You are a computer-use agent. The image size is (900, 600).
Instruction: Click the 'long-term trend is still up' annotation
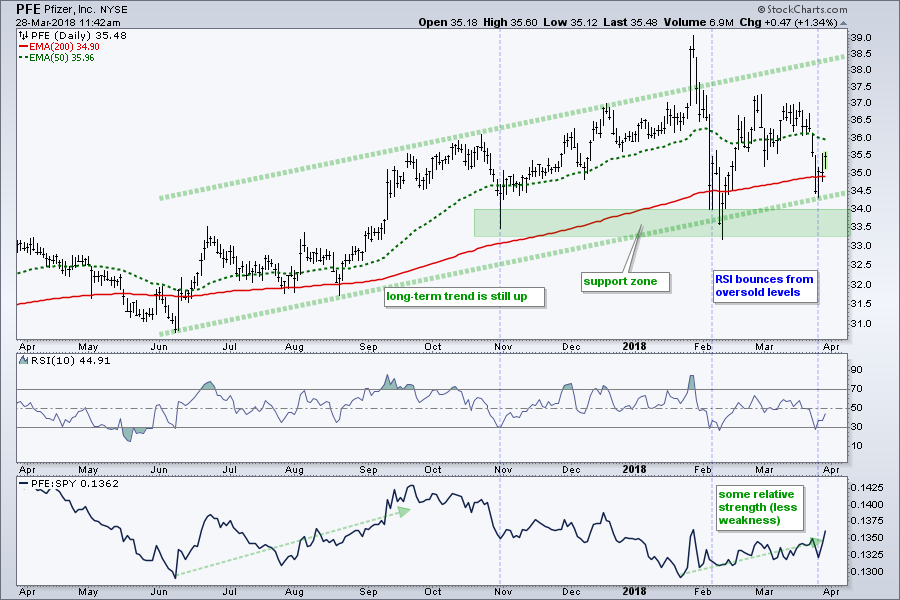(464, 297)
